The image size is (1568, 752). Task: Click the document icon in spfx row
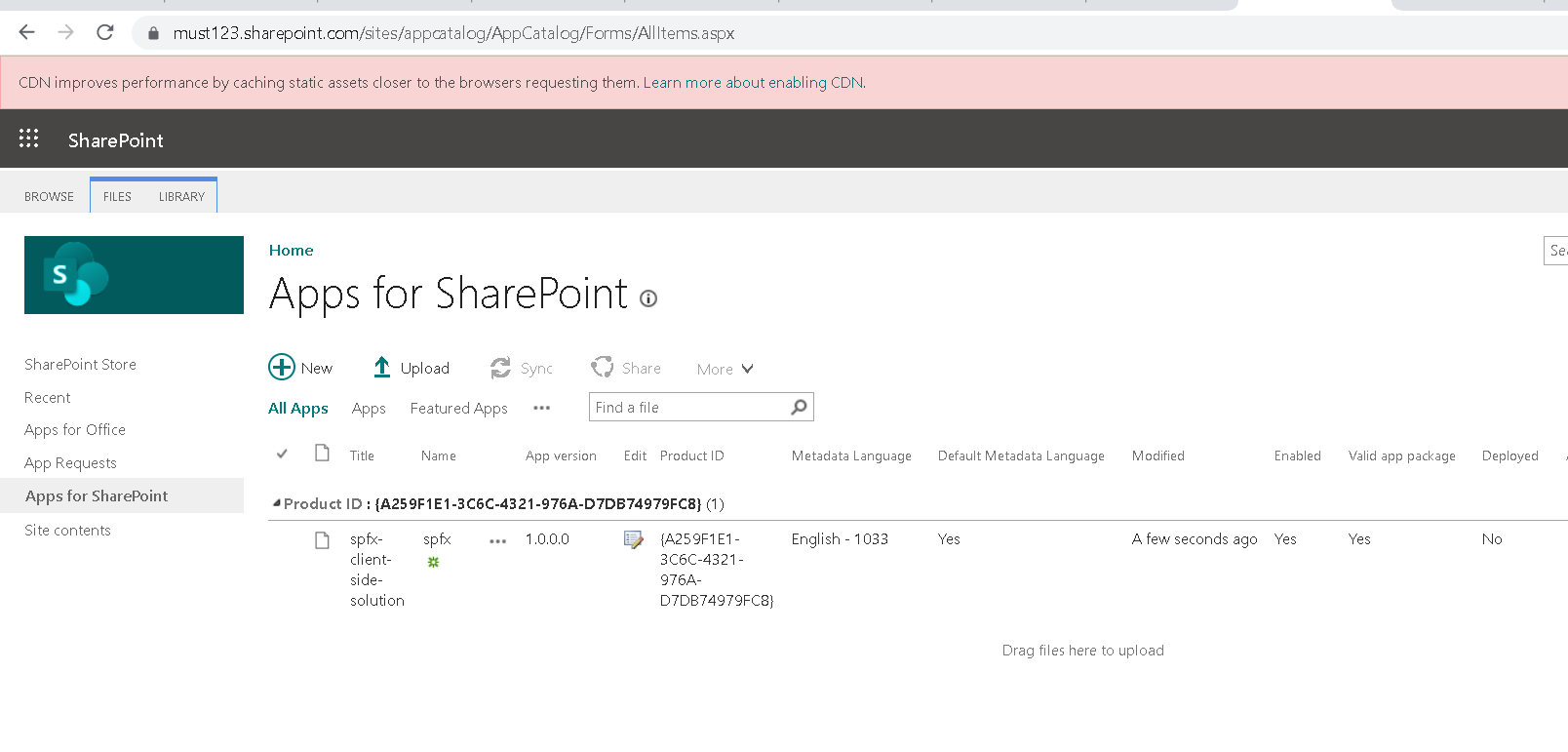tap(322, 539)
